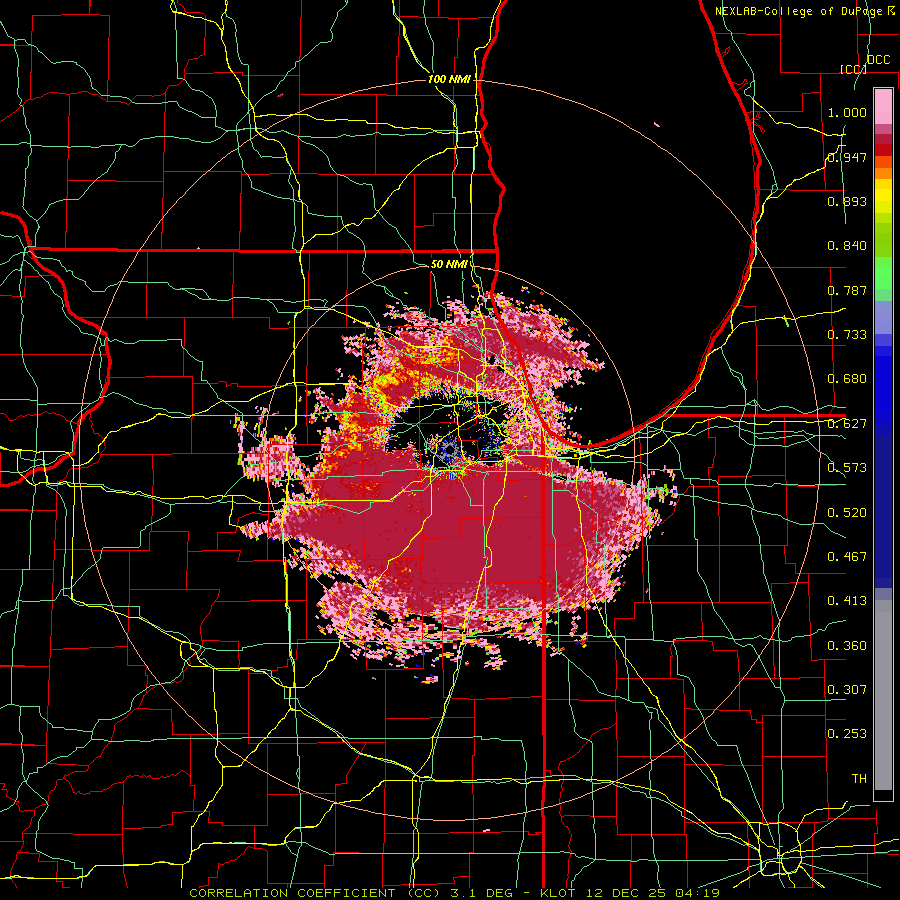This screenshot has width=900, height=900.
Task: Select the 0.893 color scale value
Action: (847, 201)
